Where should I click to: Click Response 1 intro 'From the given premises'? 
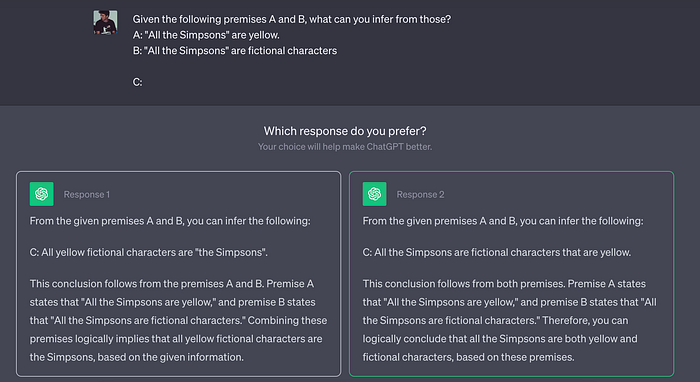170,221
